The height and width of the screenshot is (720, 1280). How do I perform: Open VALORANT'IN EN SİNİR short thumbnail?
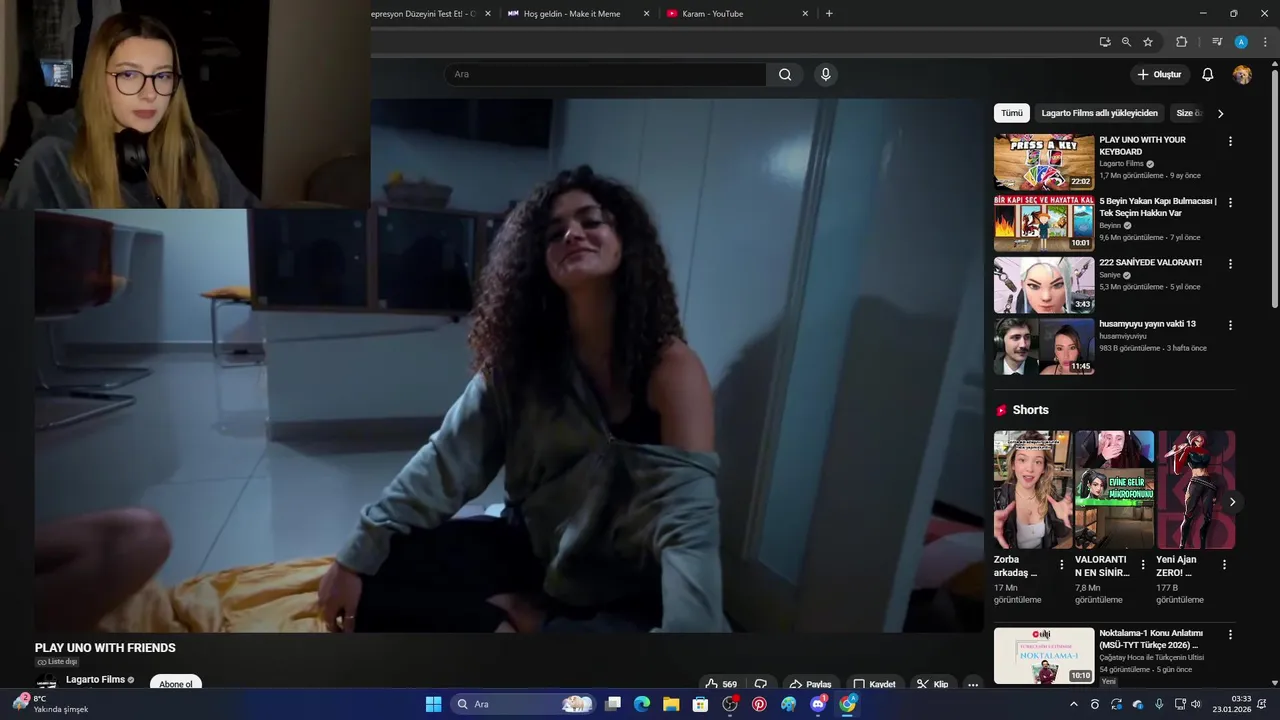1114,490
